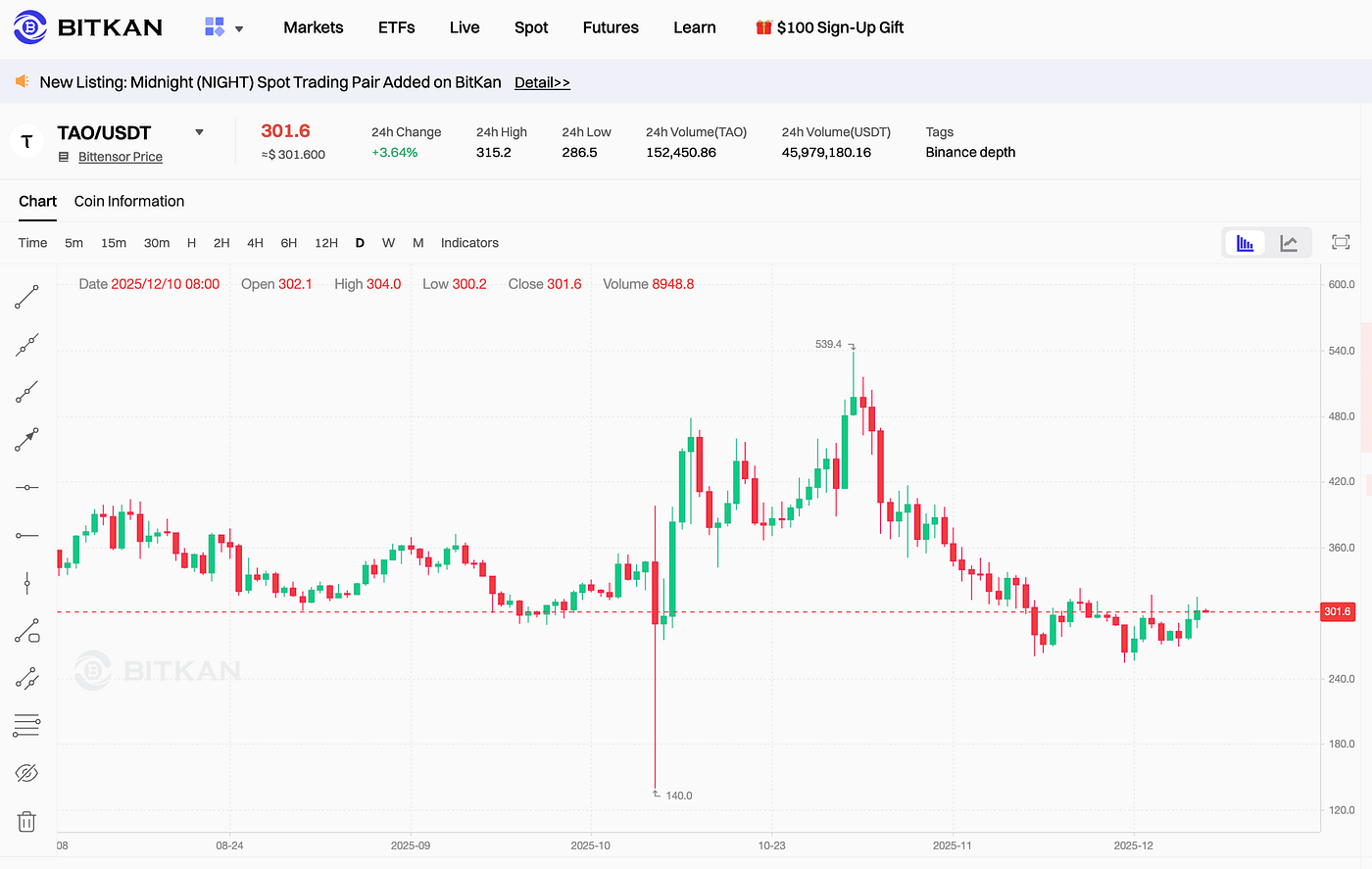Set the chart interval to 12H
The width and height of the screenshot is (1372, 869).
pos(326,243)
